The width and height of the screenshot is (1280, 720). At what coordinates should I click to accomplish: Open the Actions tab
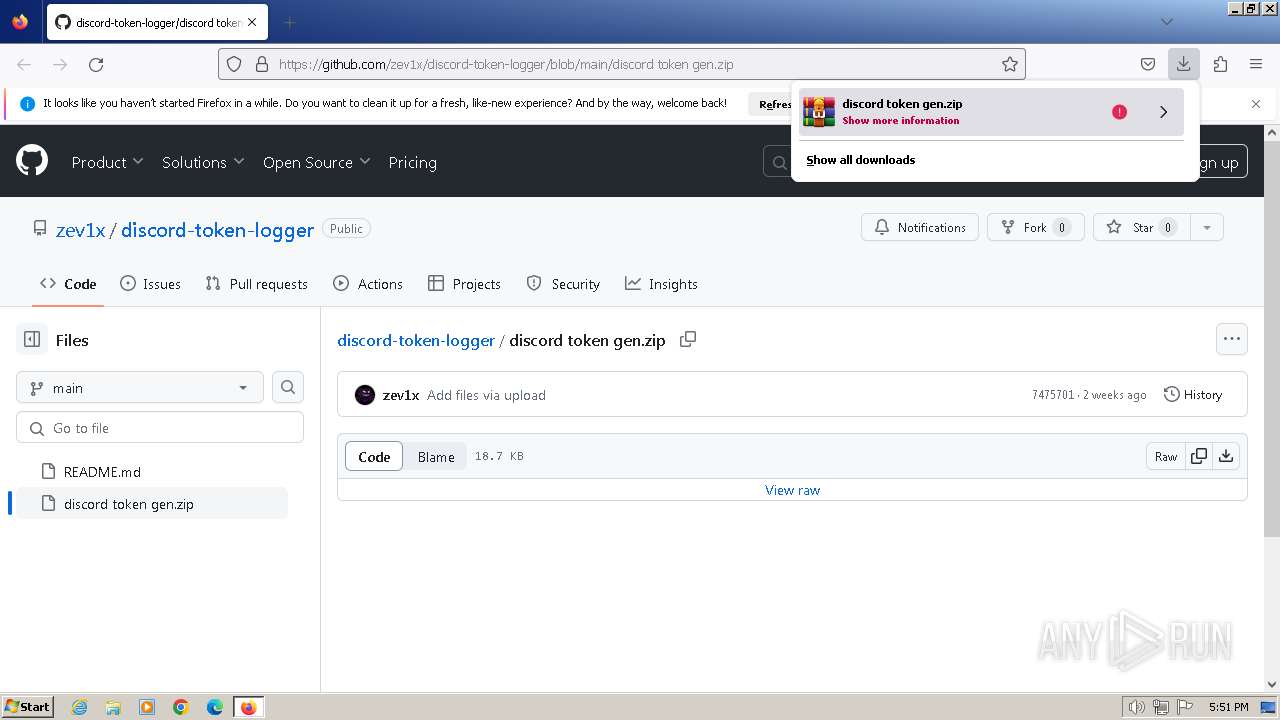(368, 284)
